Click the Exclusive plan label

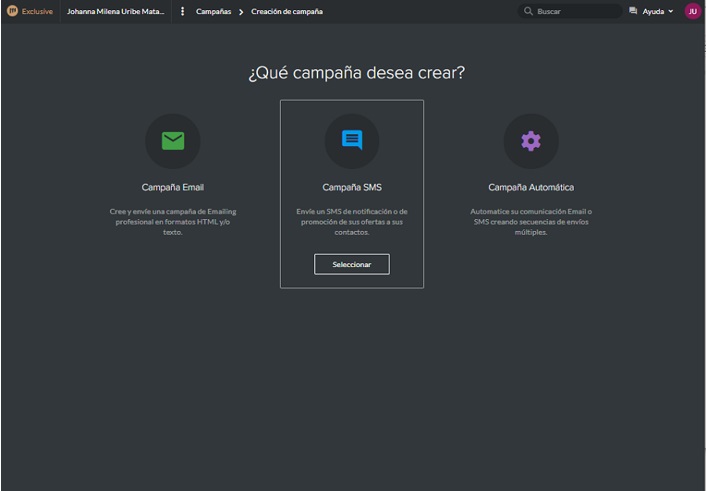coord(37,11)
